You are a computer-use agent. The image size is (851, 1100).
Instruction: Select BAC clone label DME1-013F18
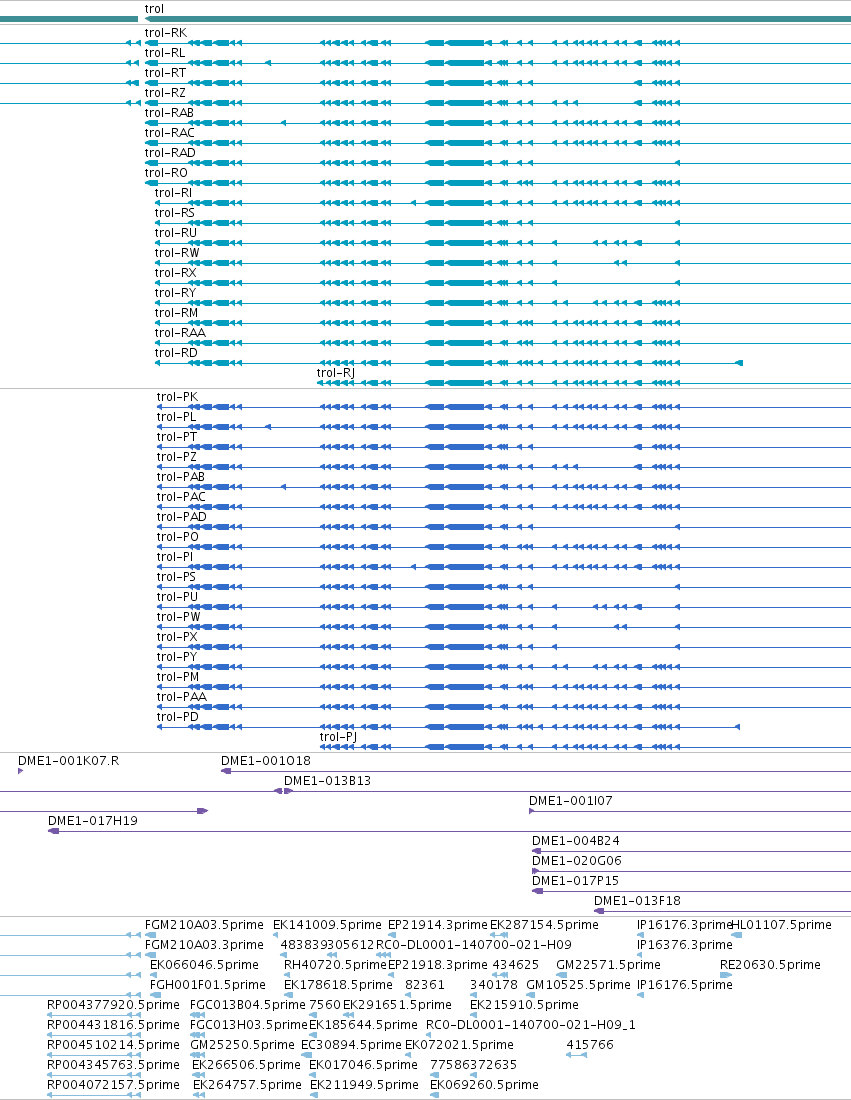637,901
